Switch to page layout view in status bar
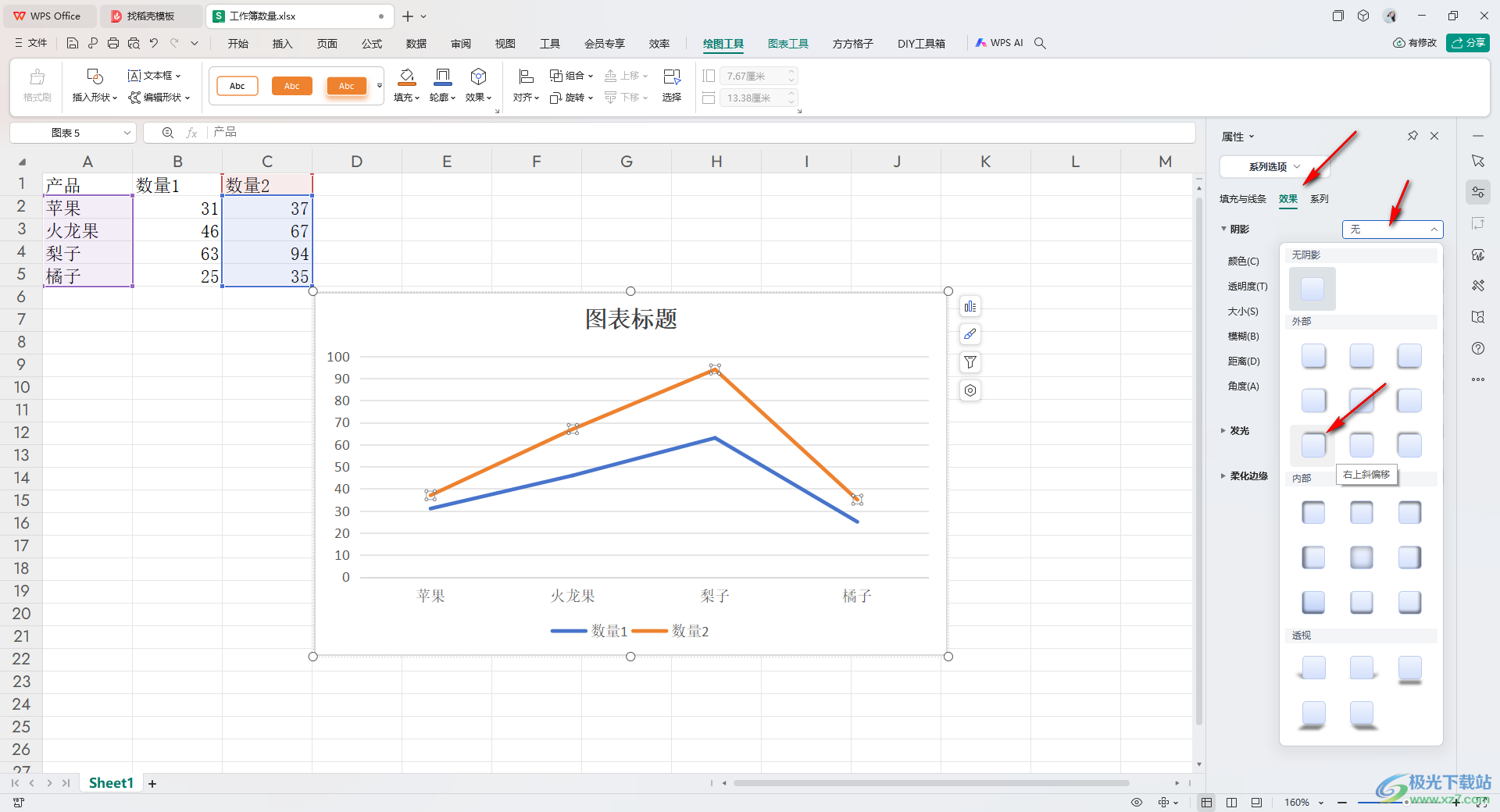This screenshot has height=812, width=1500. (1232, 803)
